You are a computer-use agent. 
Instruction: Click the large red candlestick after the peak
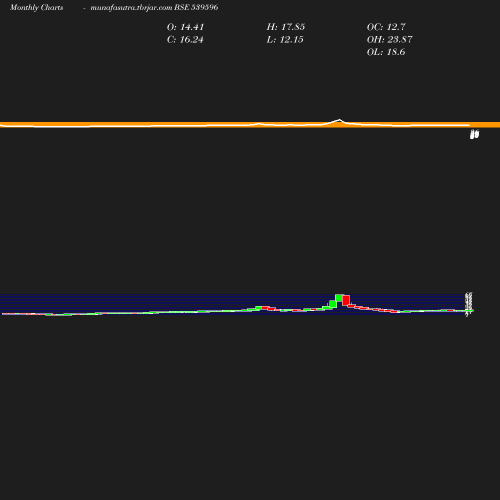pyautogui.click(x=346, y=300)
